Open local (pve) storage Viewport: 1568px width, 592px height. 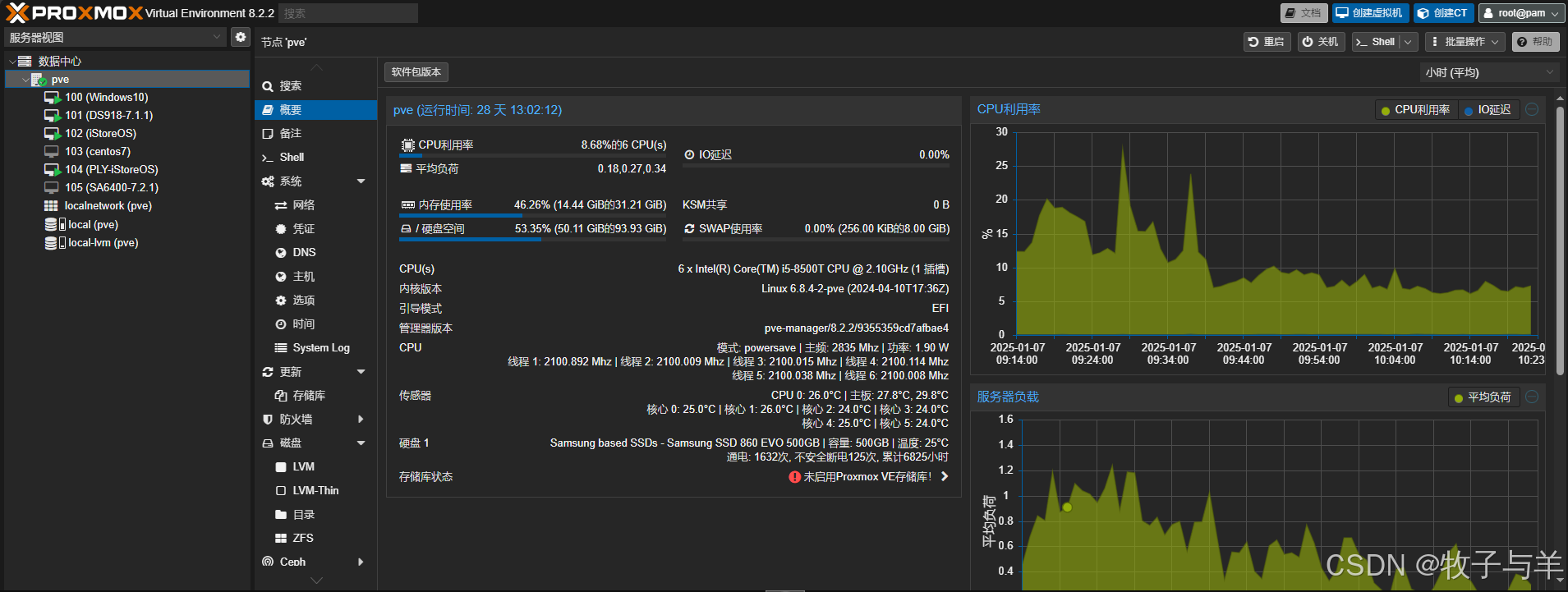tap(93, 224)
